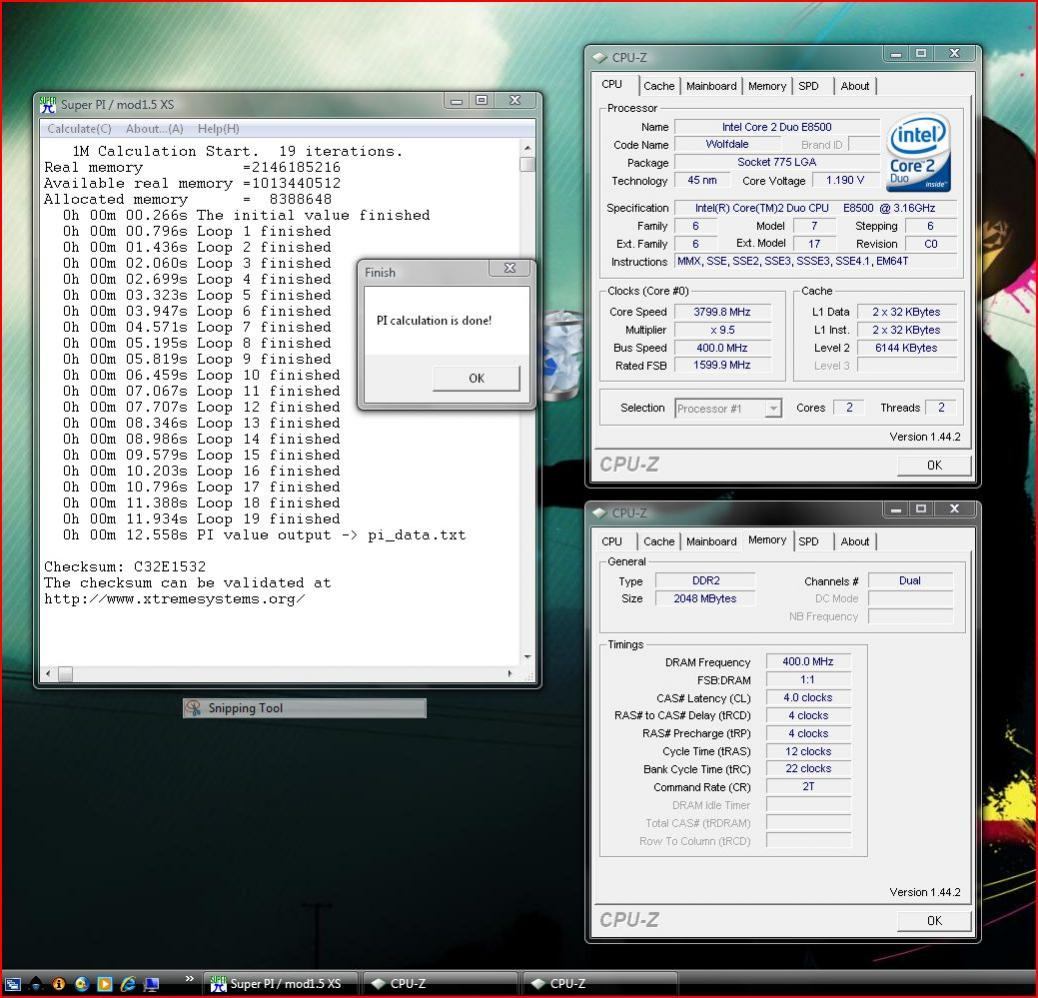Select Memory tab in lower CPU-Z window

tap(767, 540)
